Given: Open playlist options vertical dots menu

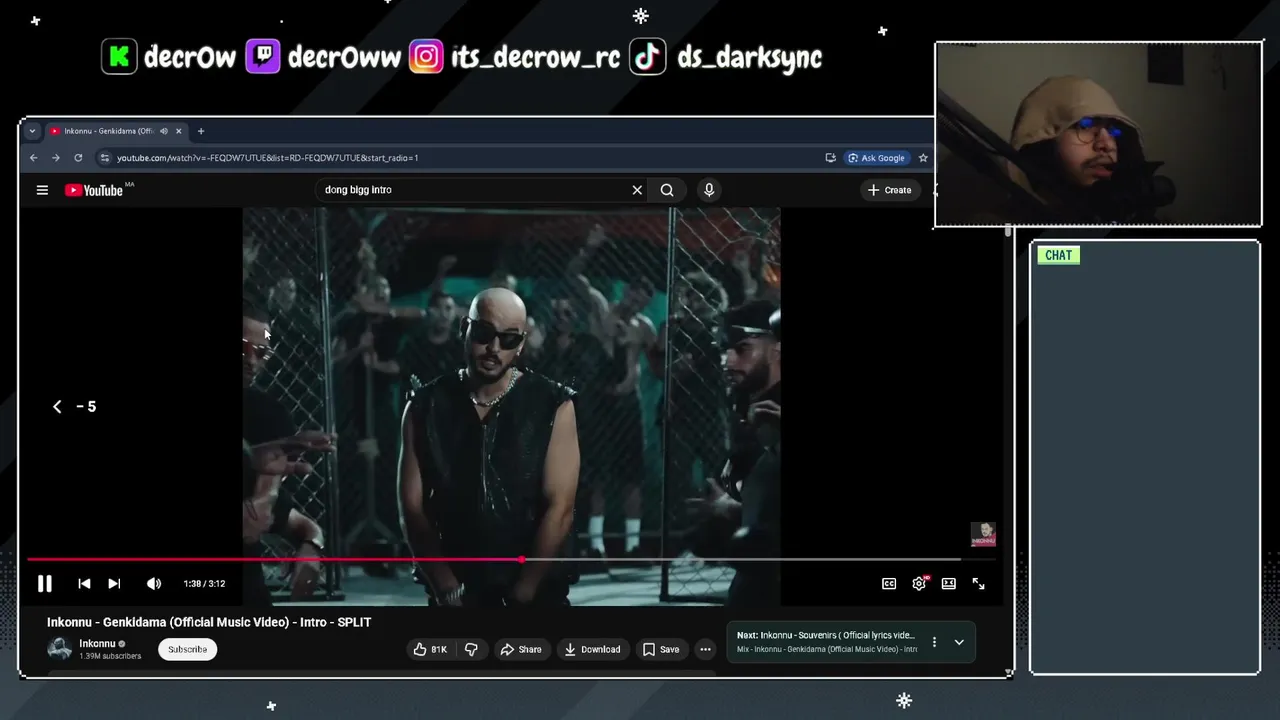Looking at the screenshot, I should (934, 642).
